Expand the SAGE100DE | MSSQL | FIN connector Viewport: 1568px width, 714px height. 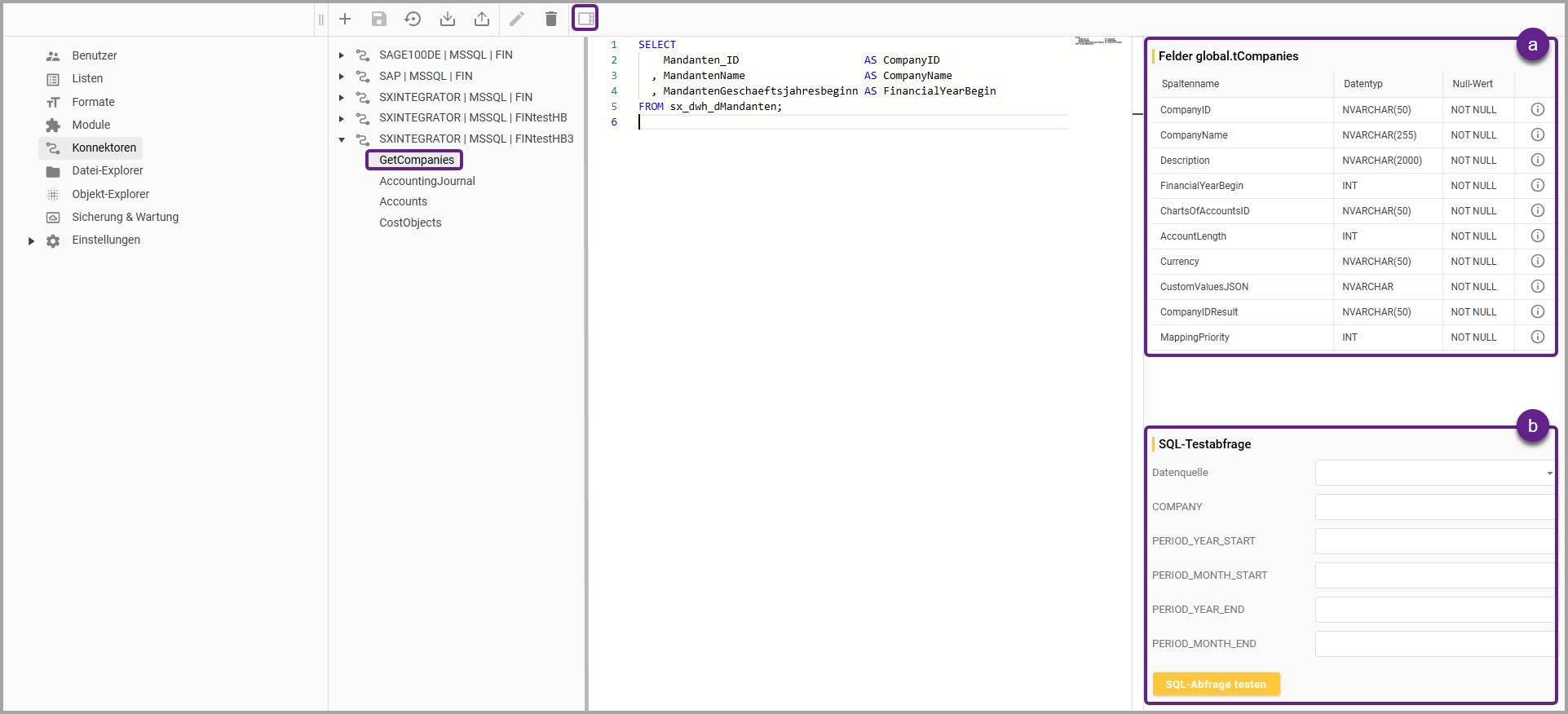[342, 55]
